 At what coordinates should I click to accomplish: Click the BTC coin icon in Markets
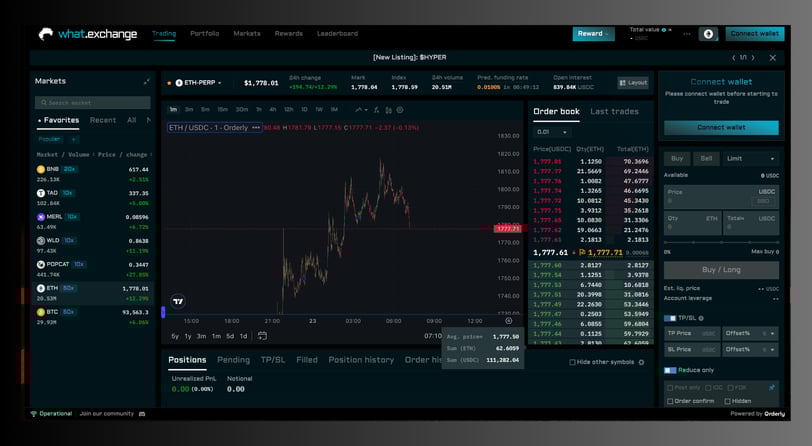(40, 312)
